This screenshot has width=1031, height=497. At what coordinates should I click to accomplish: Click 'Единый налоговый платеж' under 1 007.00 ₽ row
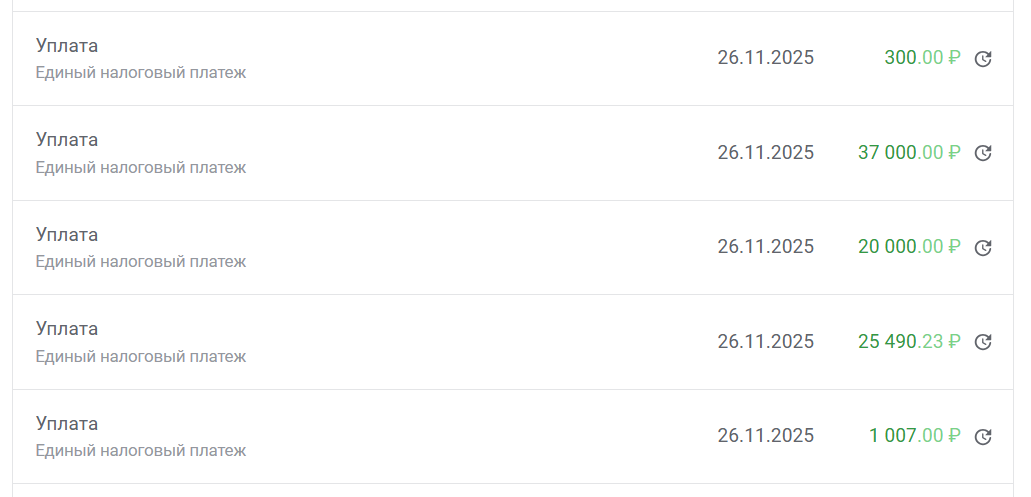coord(141,451)
